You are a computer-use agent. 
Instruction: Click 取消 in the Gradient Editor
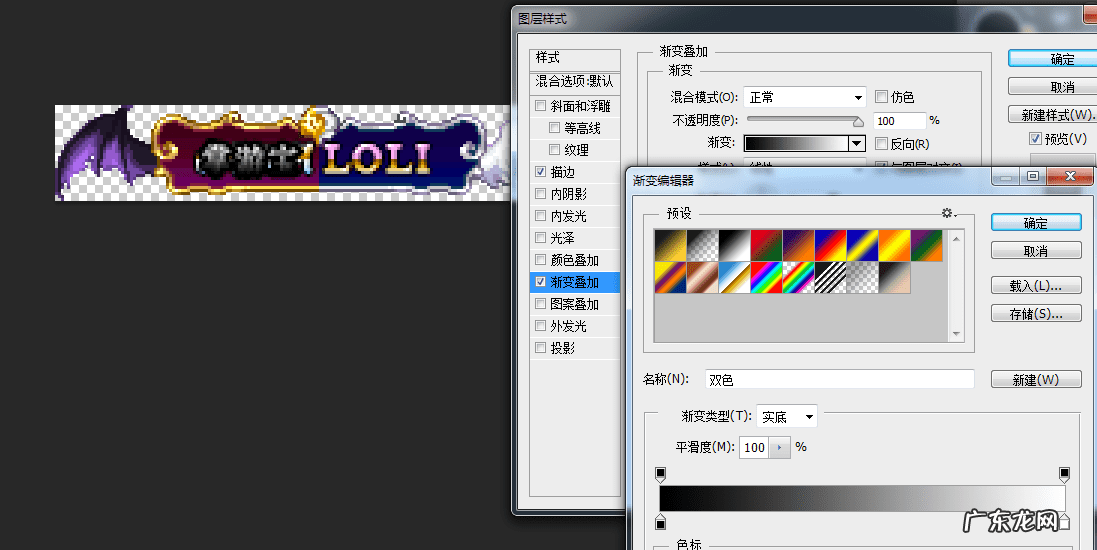tap(1036, 251)
